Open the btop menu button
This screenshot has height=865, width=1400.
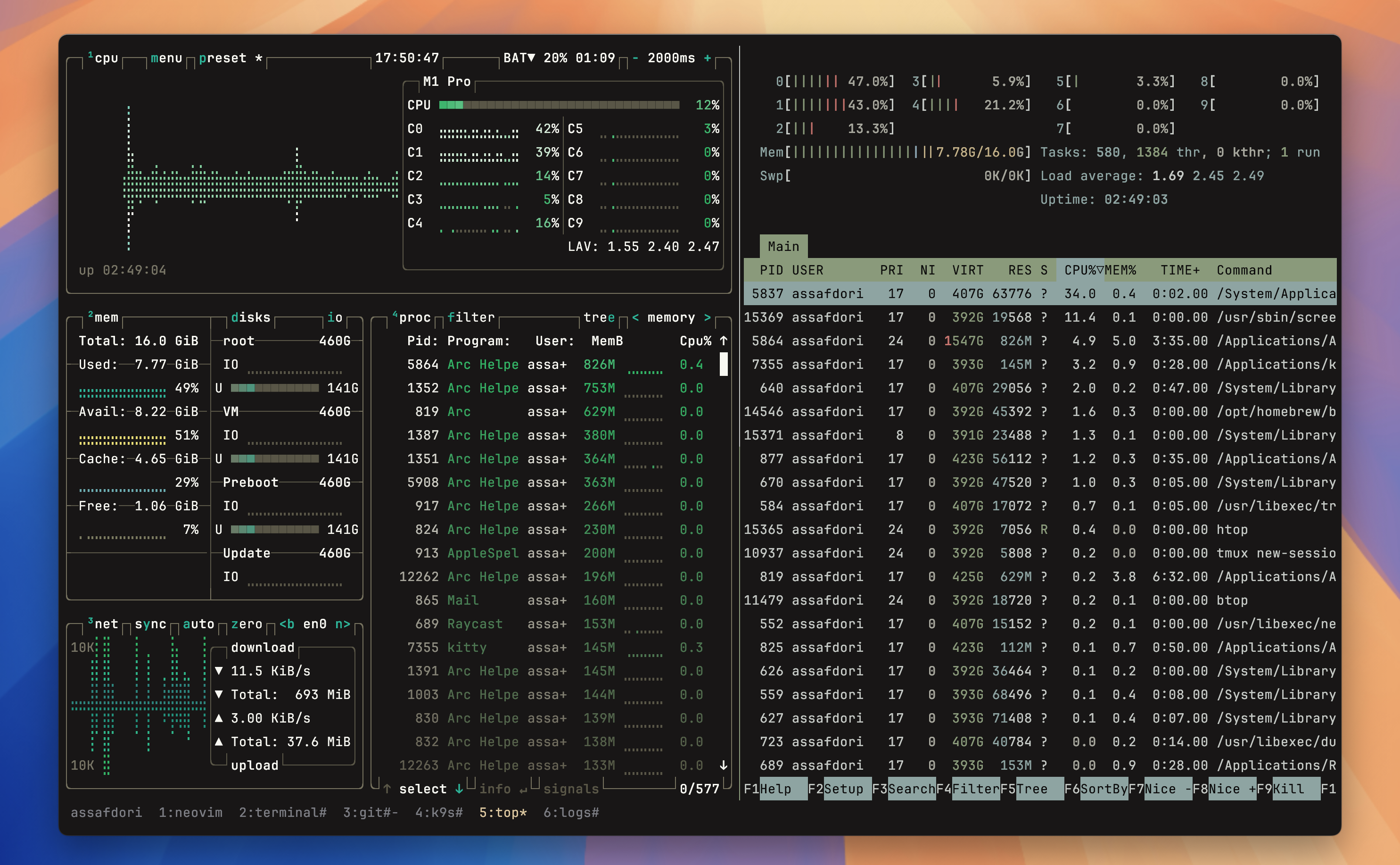[166, 58]
